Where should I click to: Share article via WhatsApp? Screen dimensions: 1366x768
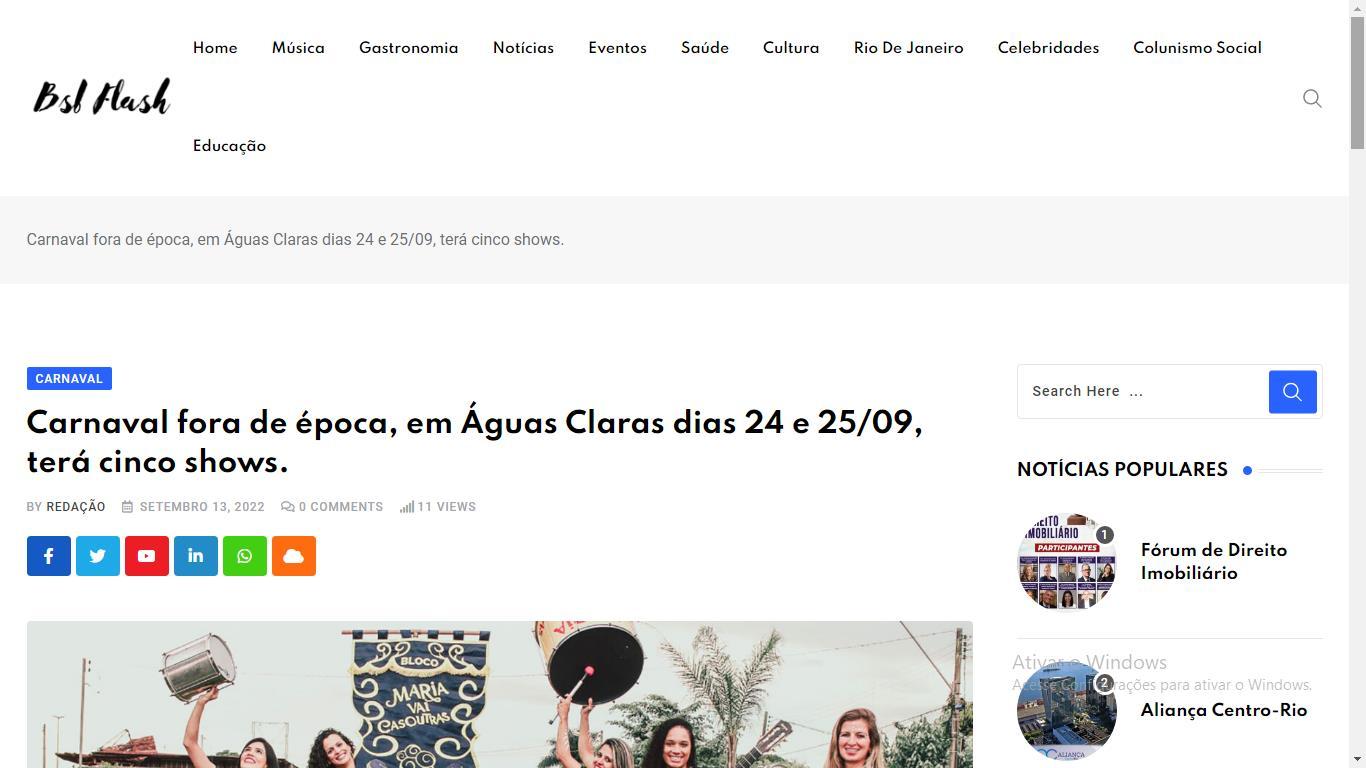pos(245,556)
